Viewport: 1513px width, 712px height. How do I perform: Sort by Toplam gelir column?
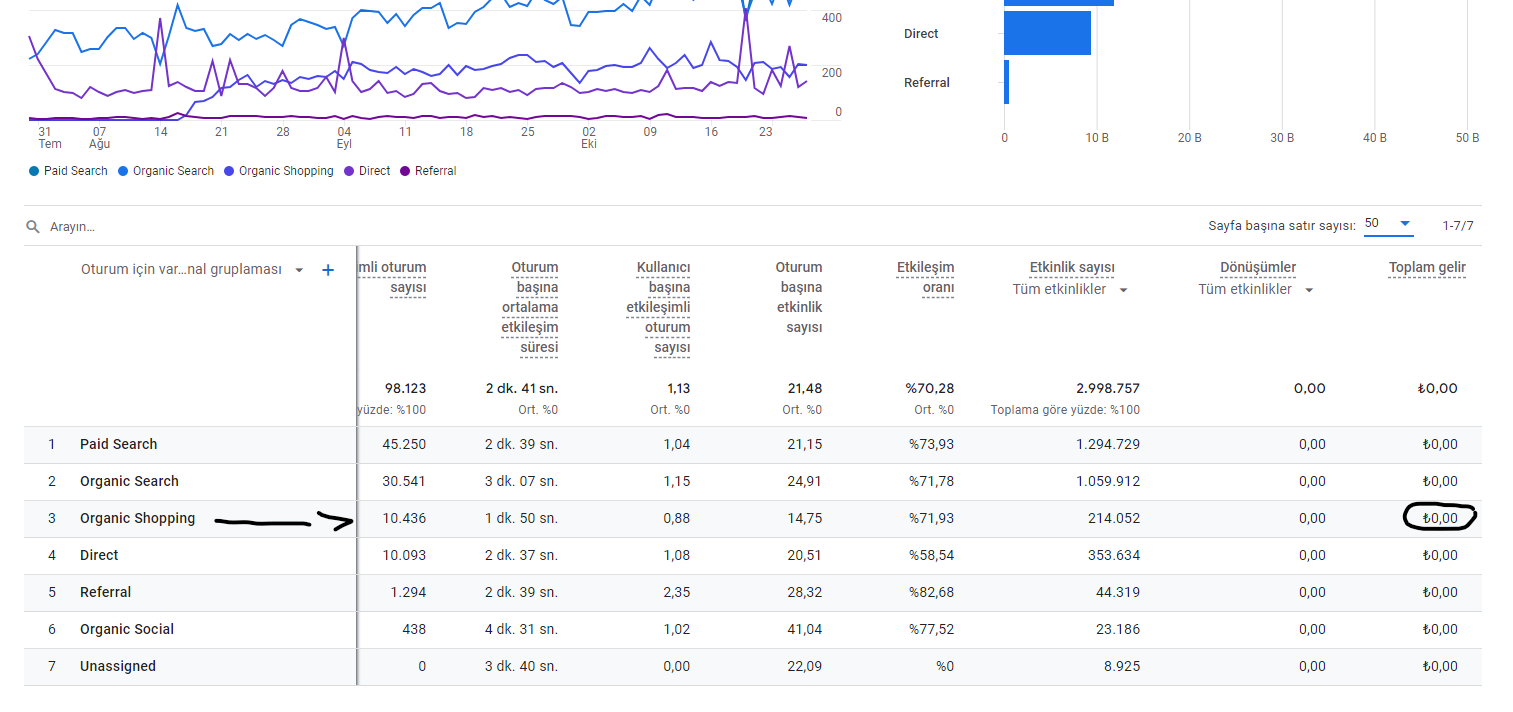coord(1427,267)
